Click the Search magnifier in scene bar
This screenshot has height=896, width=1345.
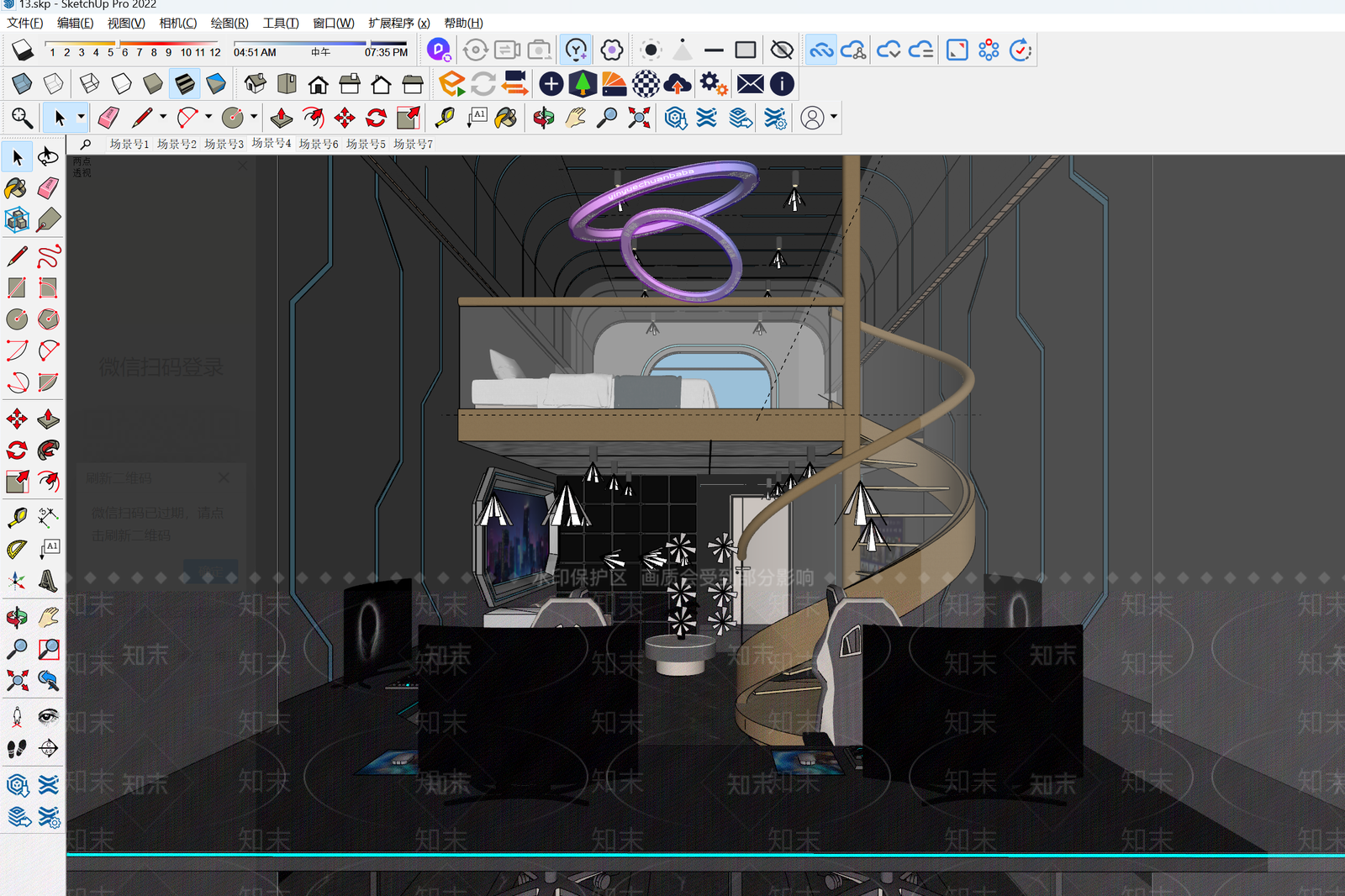tap(85, 145)
